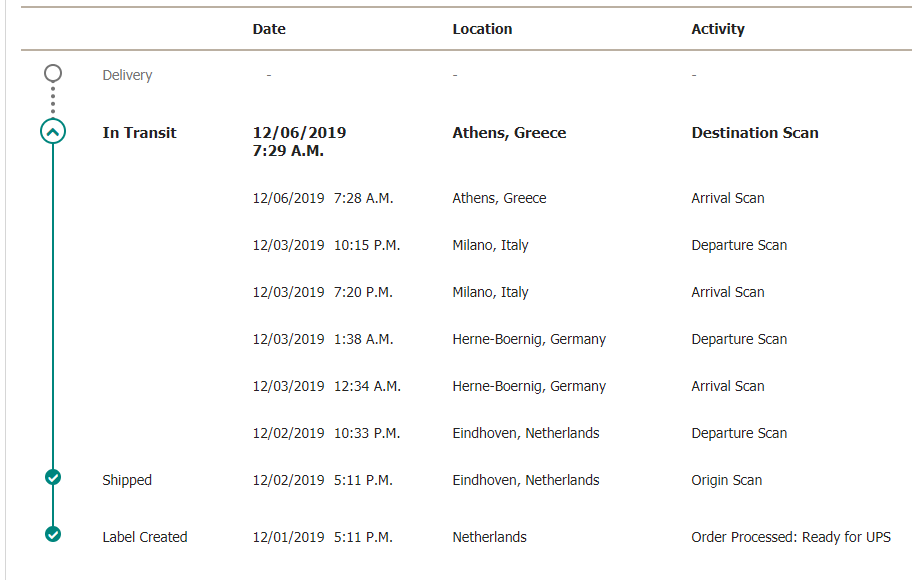Click the 12/02/2019 10:33 P.M. date
Image resolution: width=920 pixels, height=580 pixels.
(x=326, y=433)
